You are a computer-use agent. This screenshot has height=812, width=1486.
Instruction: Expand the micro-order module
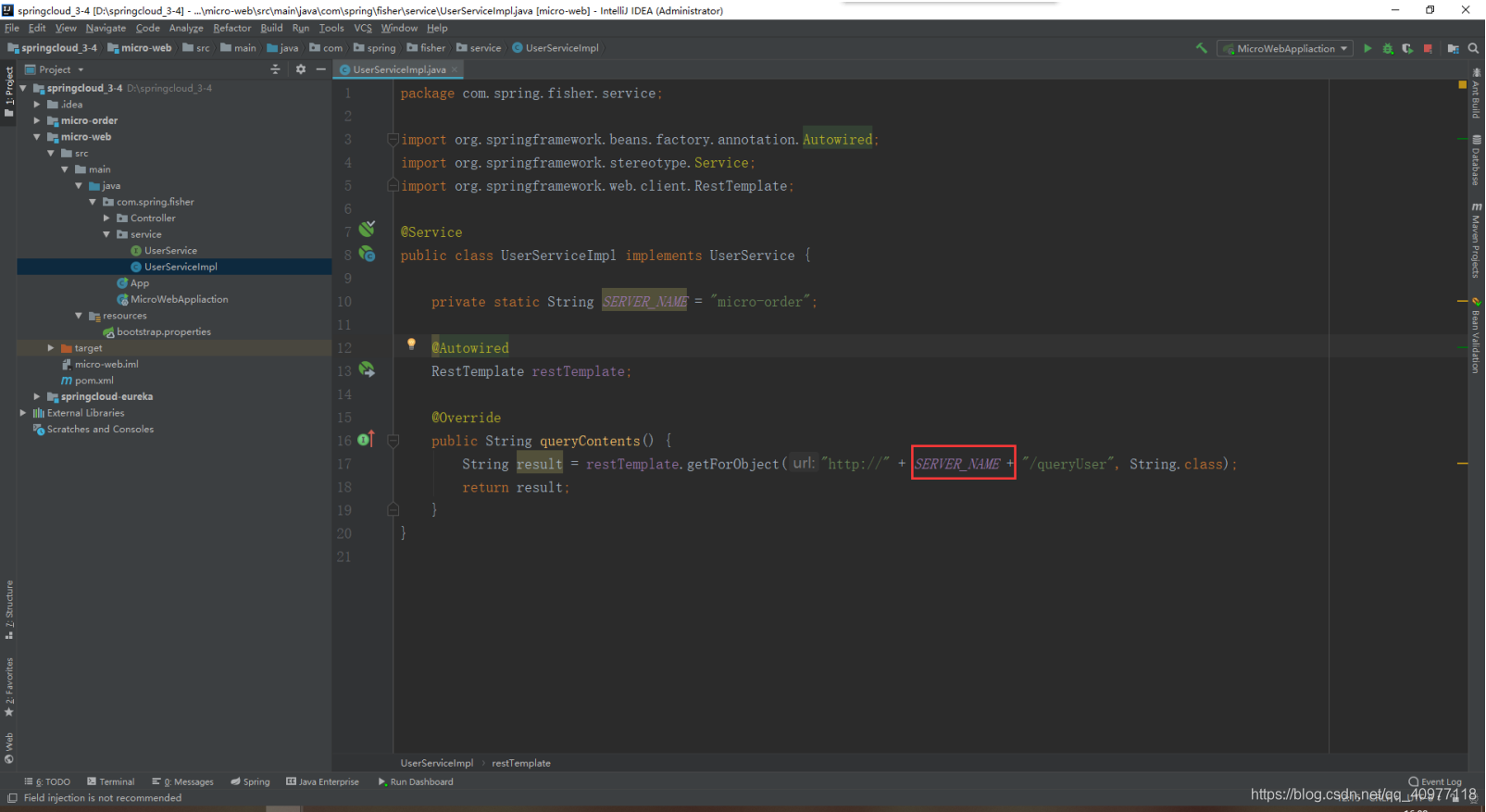point(37,120)
